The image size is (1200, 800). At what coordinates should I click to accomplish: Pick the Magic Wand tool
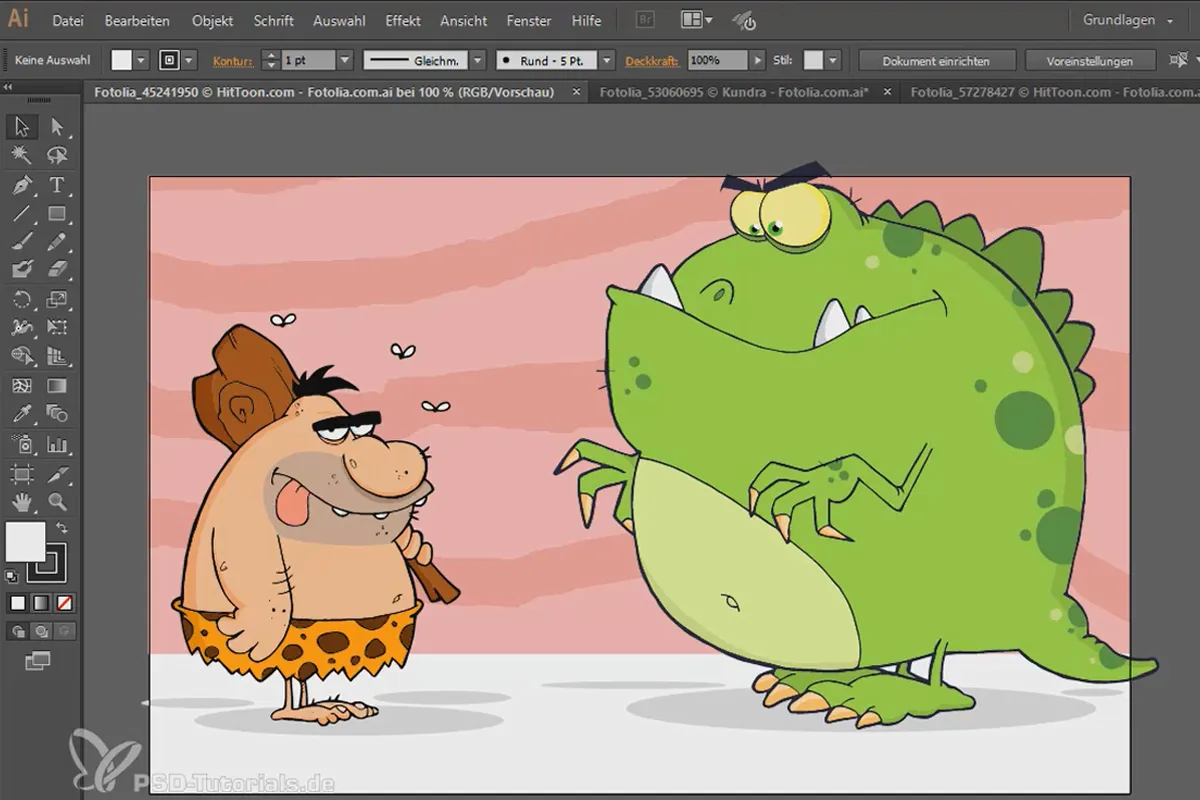point(22,155)
